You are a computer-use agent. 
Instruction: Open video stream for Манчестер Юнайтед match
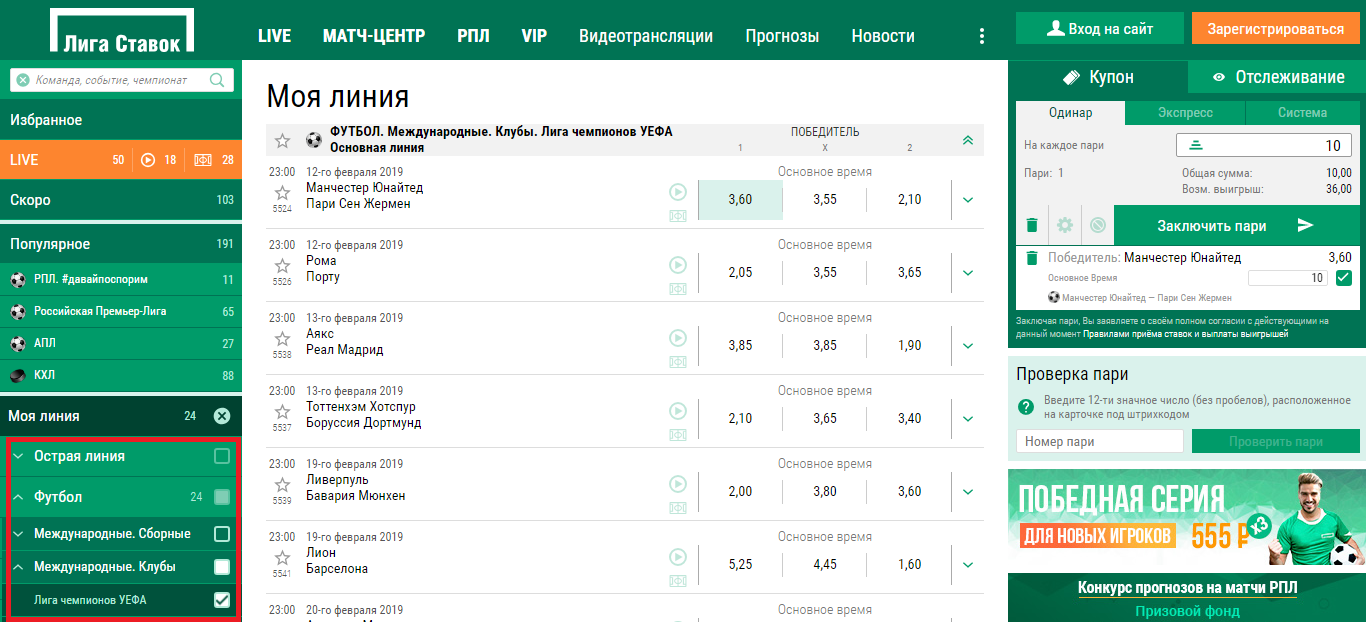(678, 192)
